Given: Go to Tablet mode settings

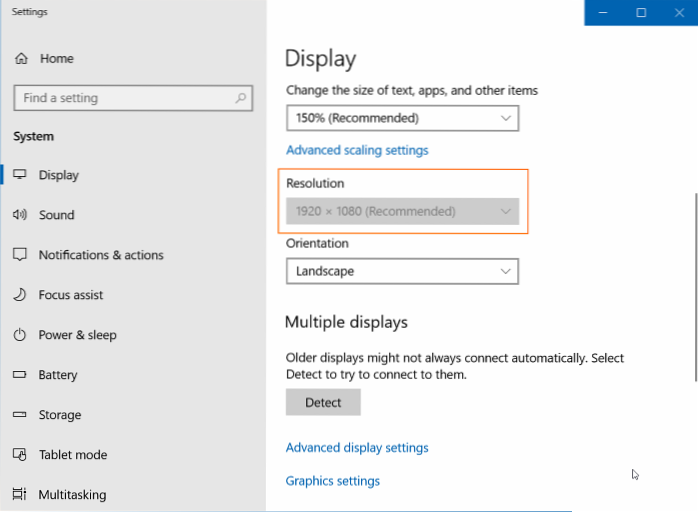Looking at the screenshot, I should tap(72, 455).
